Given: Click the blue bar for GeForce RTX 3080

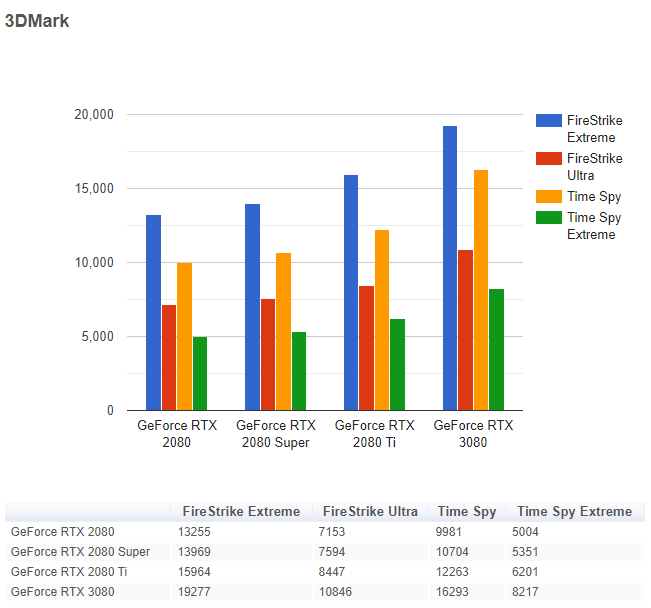Looking at the screenshot, I should [450, 268].
